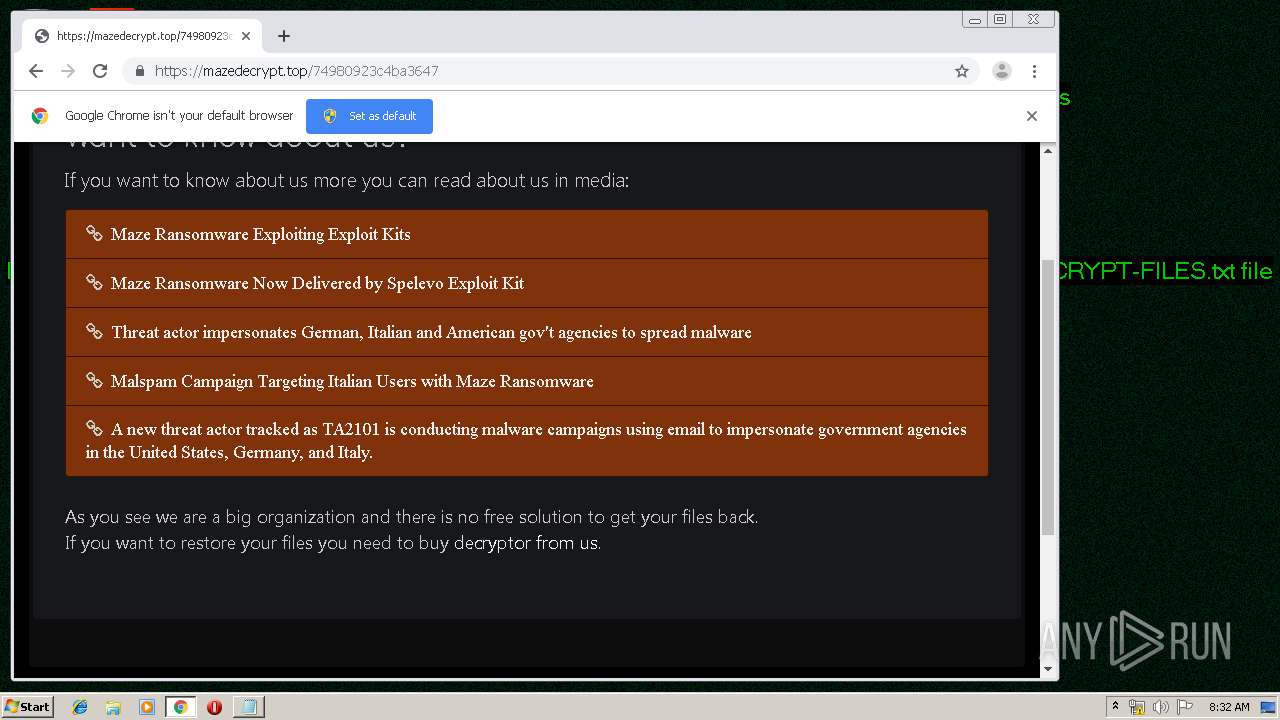Viewport: 1280px width, 720px height.
Task: Click the vertical scrollbar thumb
Action: coord(1048,397)
